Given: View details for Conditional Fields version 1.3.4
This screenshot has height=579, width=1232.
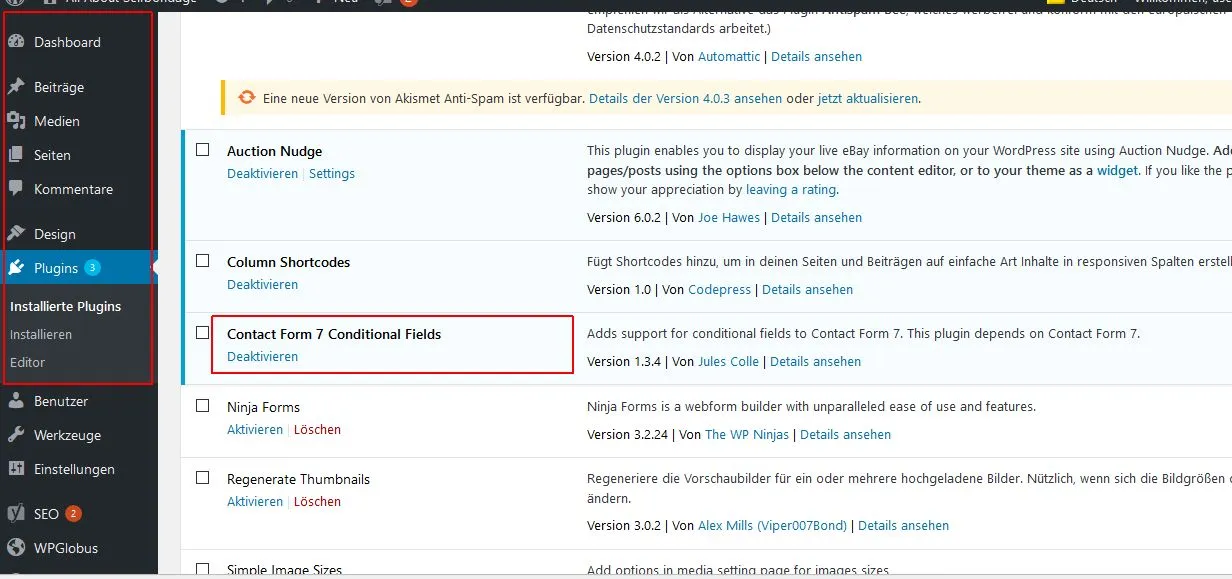Looking at the screenshot, I should (816, 361).
